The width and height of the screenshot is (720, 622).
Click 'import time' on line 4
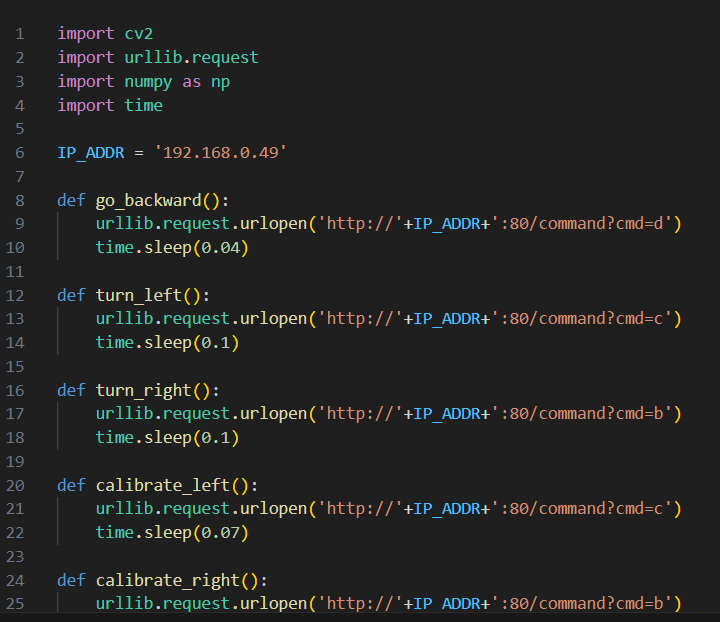pyautogui.click(x=110, y=105)
